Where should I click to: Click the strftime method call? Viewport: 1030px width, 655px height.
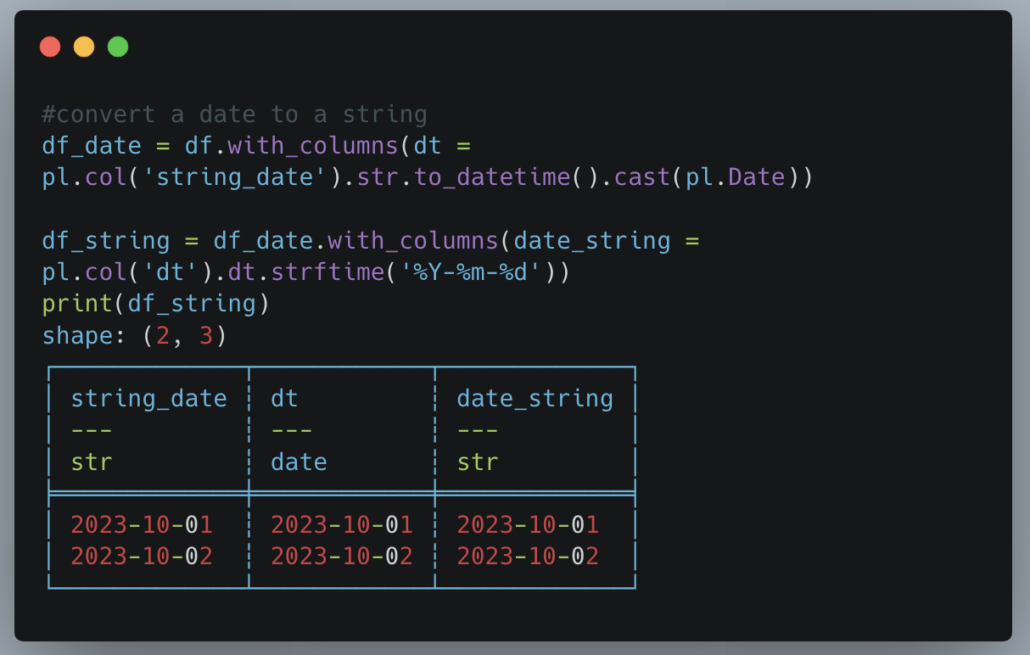327,272
